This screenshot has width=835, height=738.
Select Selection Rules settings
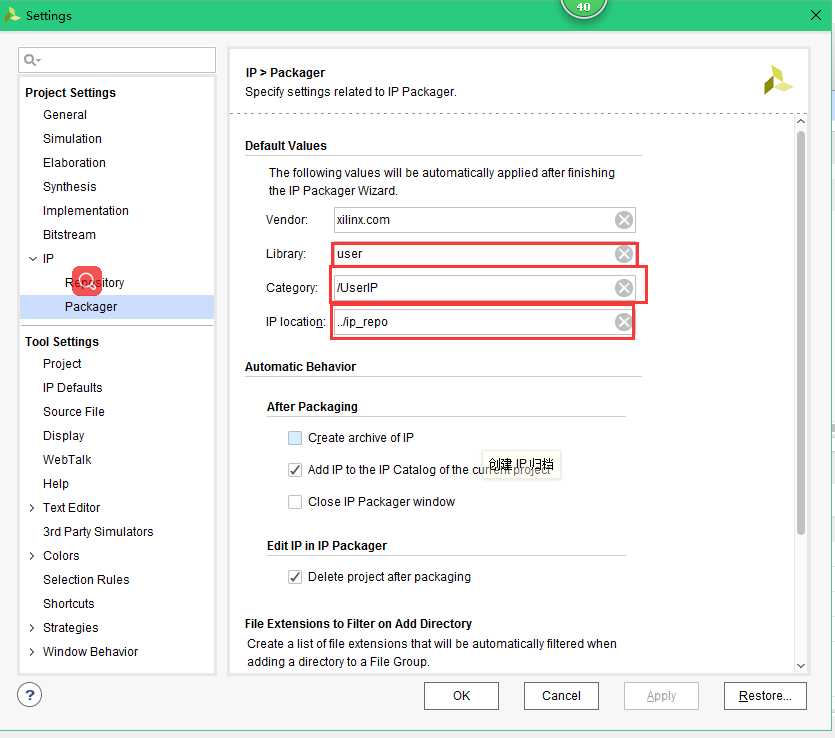click(86, 579)
